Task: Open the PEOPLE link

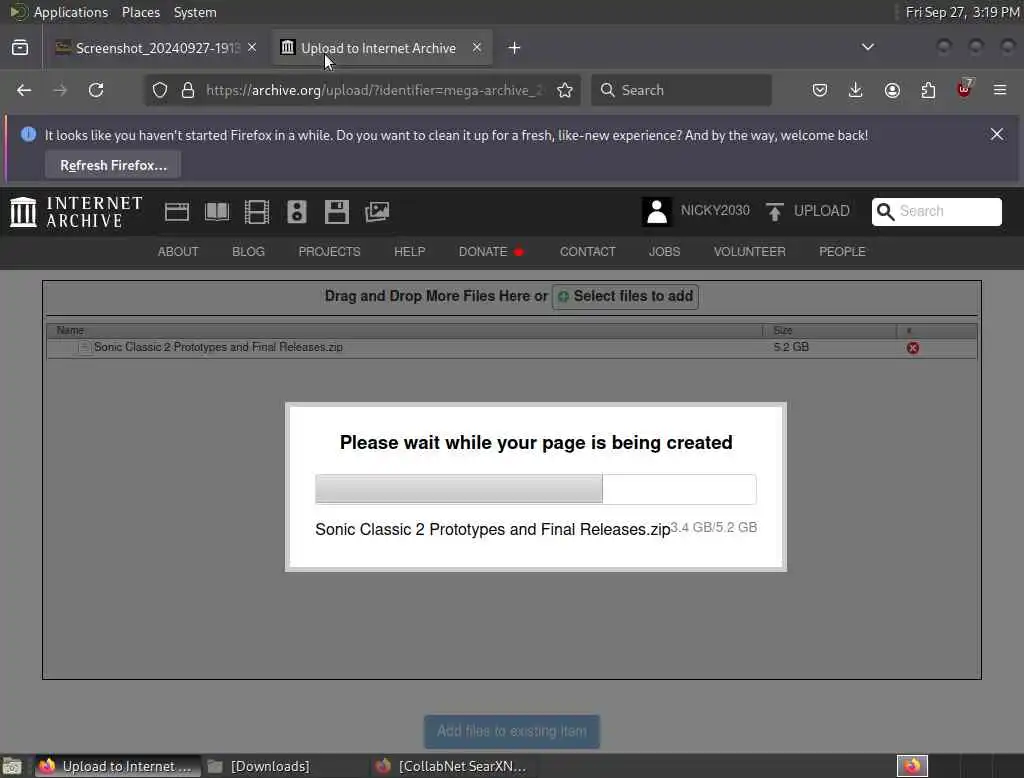Action: point(842,251)
